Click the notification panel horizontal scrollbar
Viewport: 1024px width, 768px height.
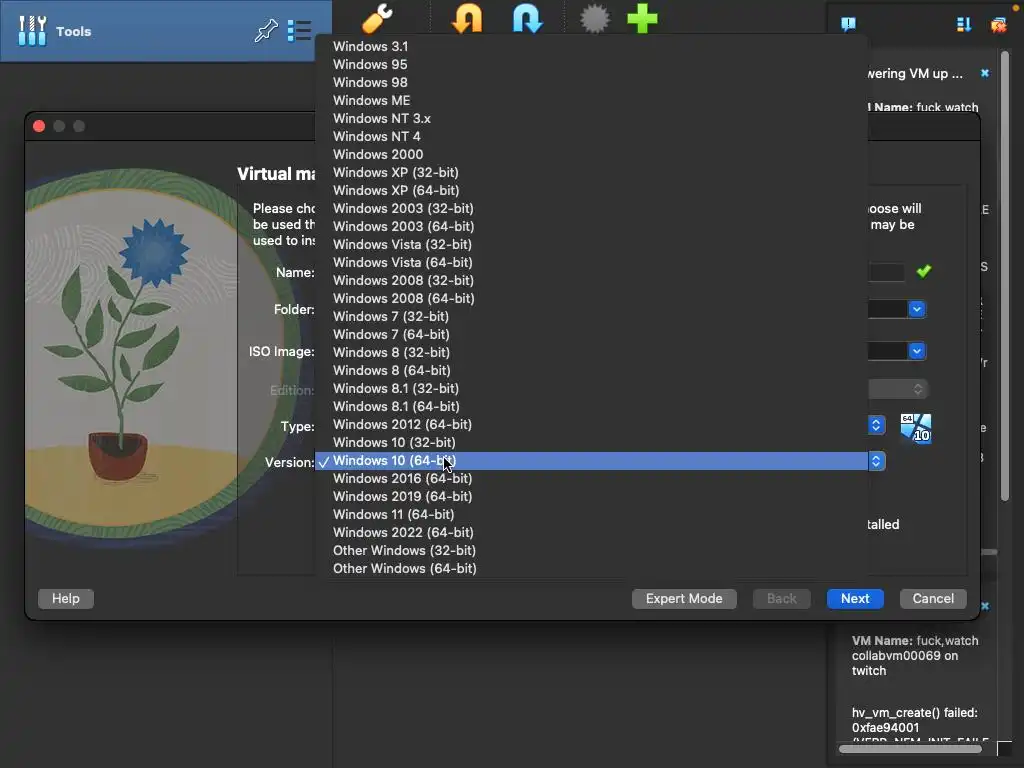coord(910,748)
